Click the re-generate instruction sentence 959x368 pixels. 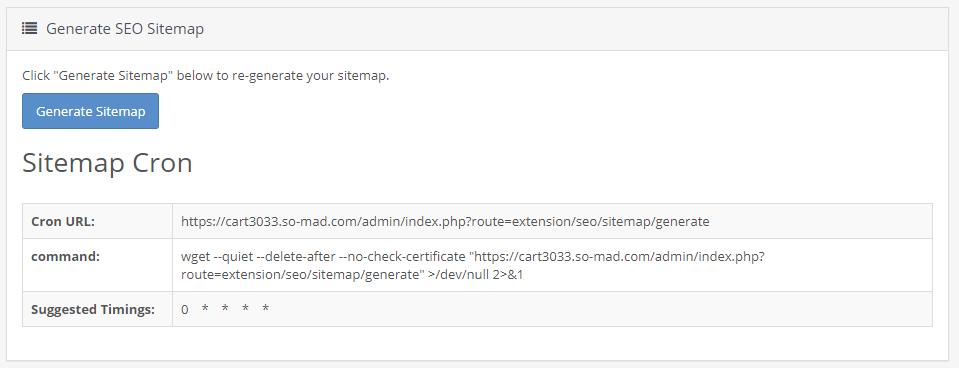(x=206, y=76)
